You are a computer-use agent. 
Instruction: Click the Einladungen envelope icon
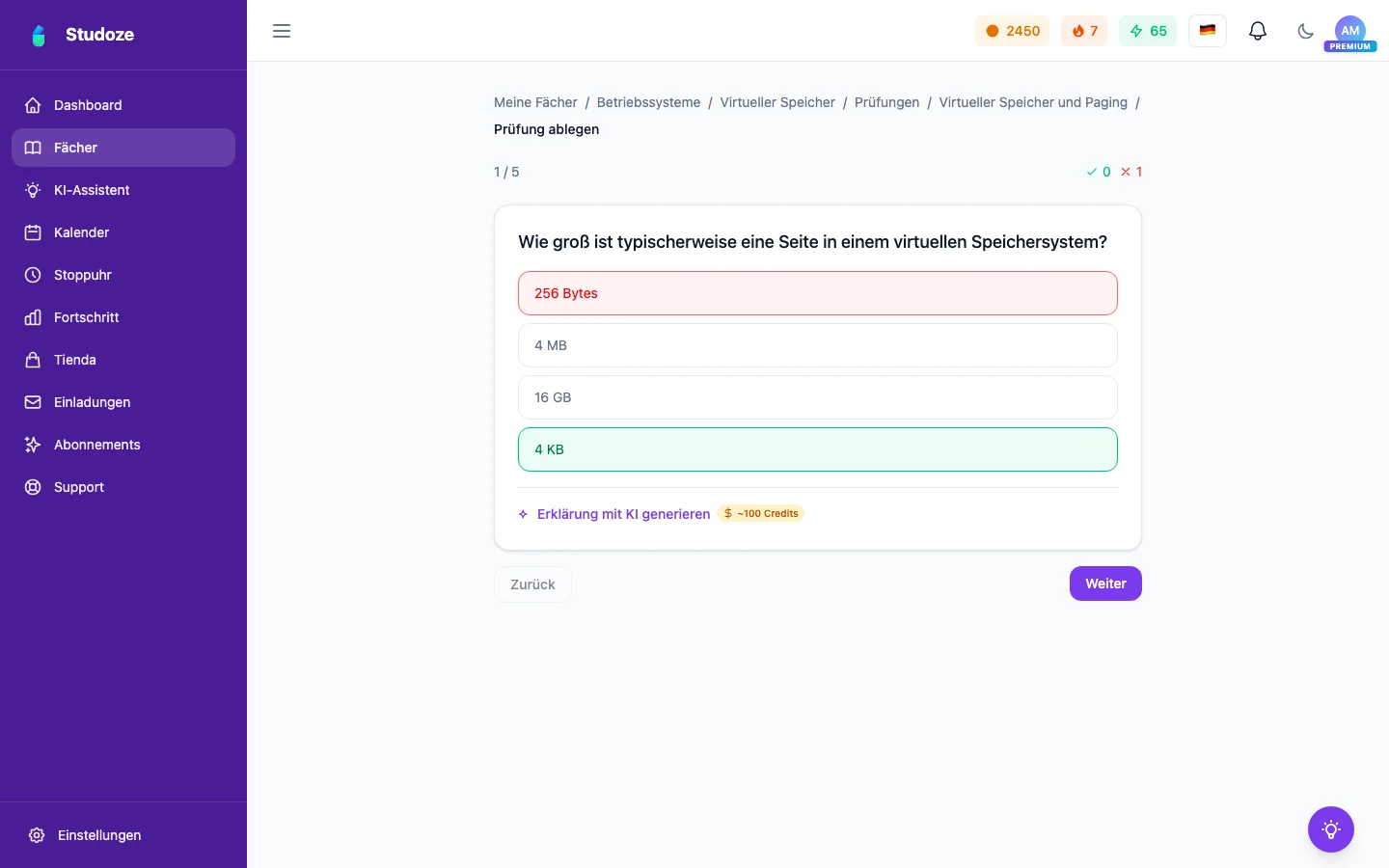tap(33, 402)
